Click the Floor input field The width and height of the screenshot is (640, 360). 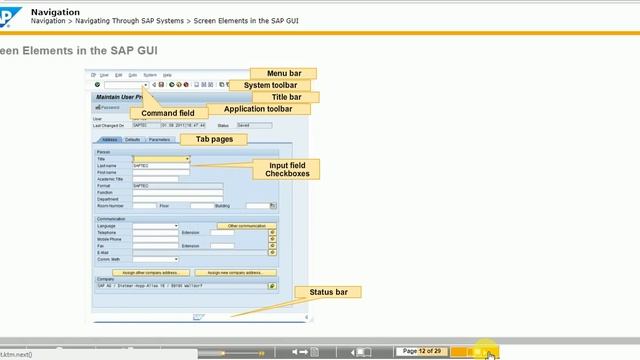coord(202,206)
